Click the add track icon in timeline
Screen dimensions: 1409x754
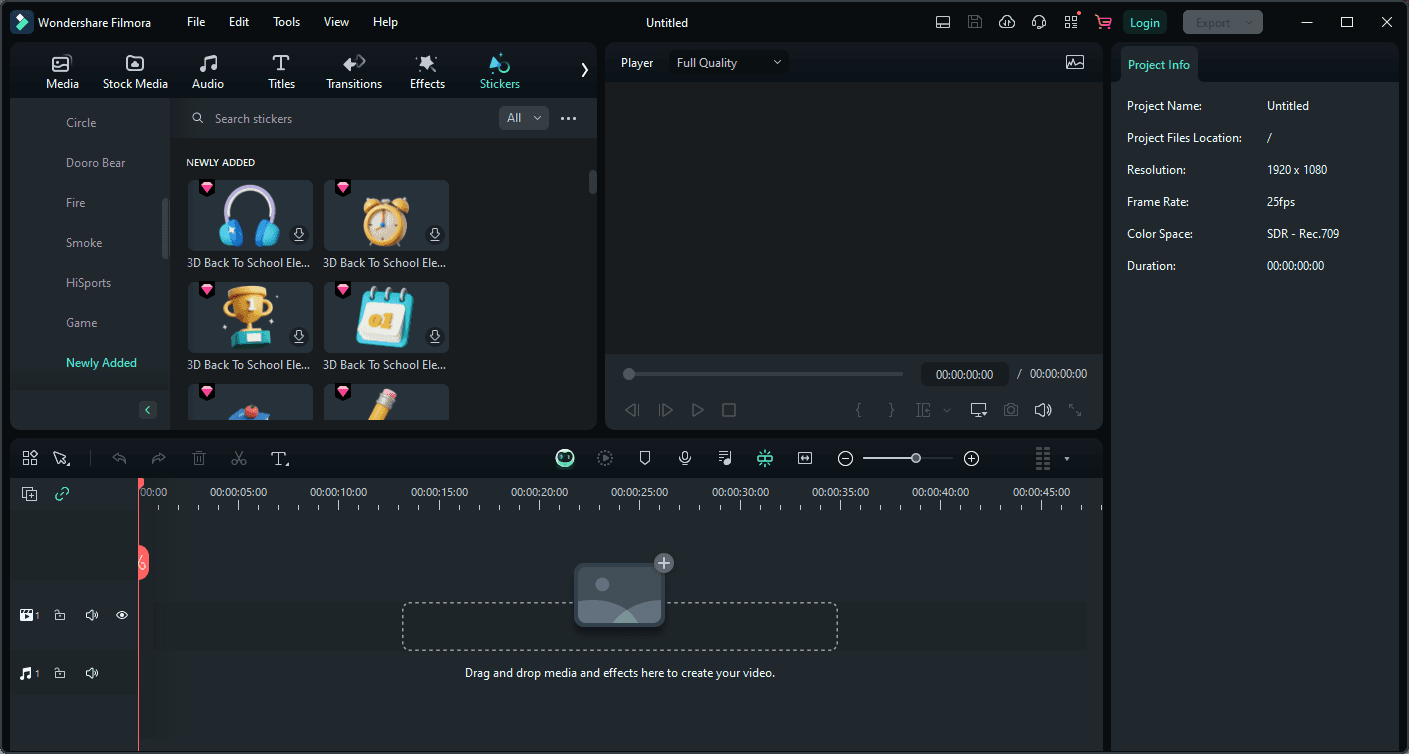click(30, 494)
